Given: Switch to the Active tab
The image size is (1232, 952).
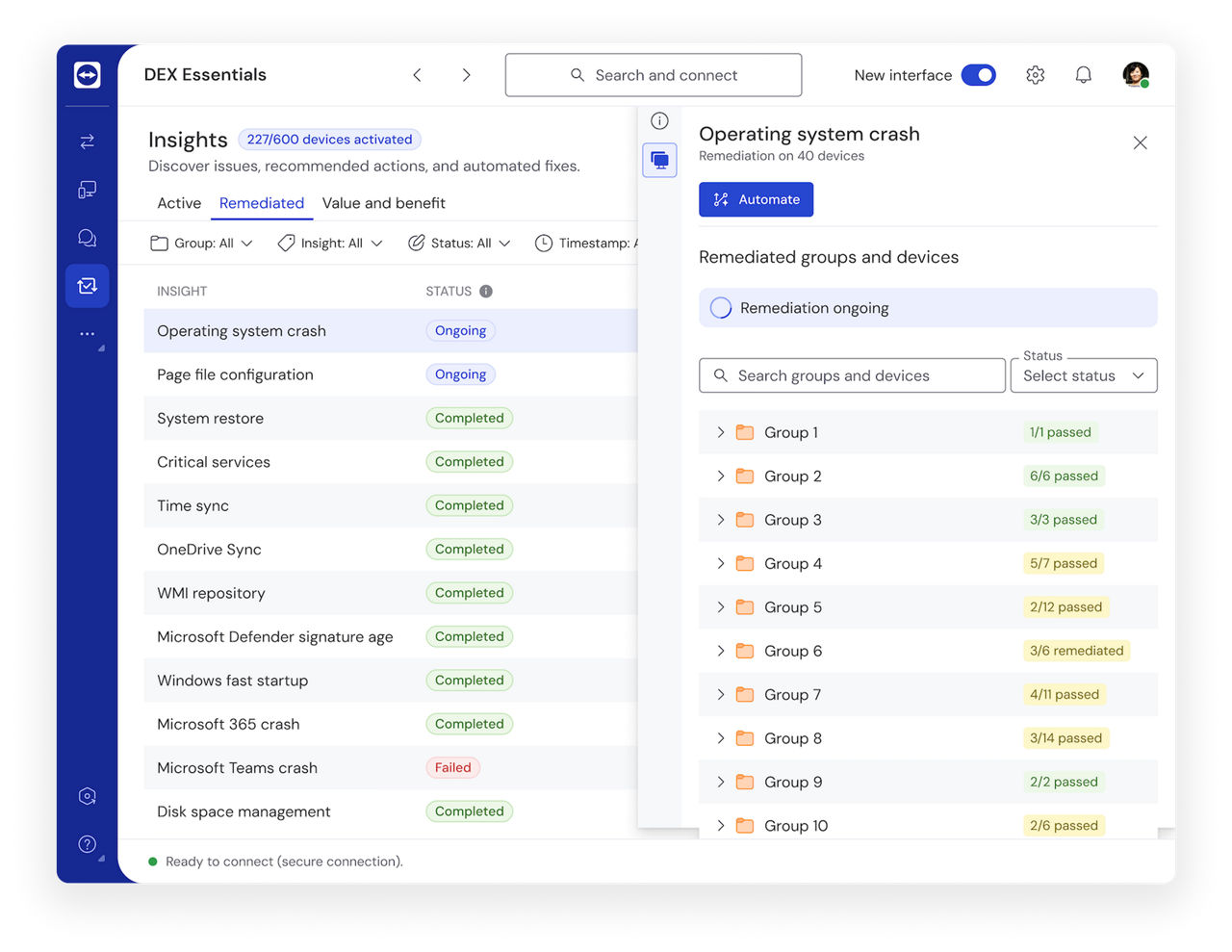Looking at the screenshot, I should click(x=178, y=203).
